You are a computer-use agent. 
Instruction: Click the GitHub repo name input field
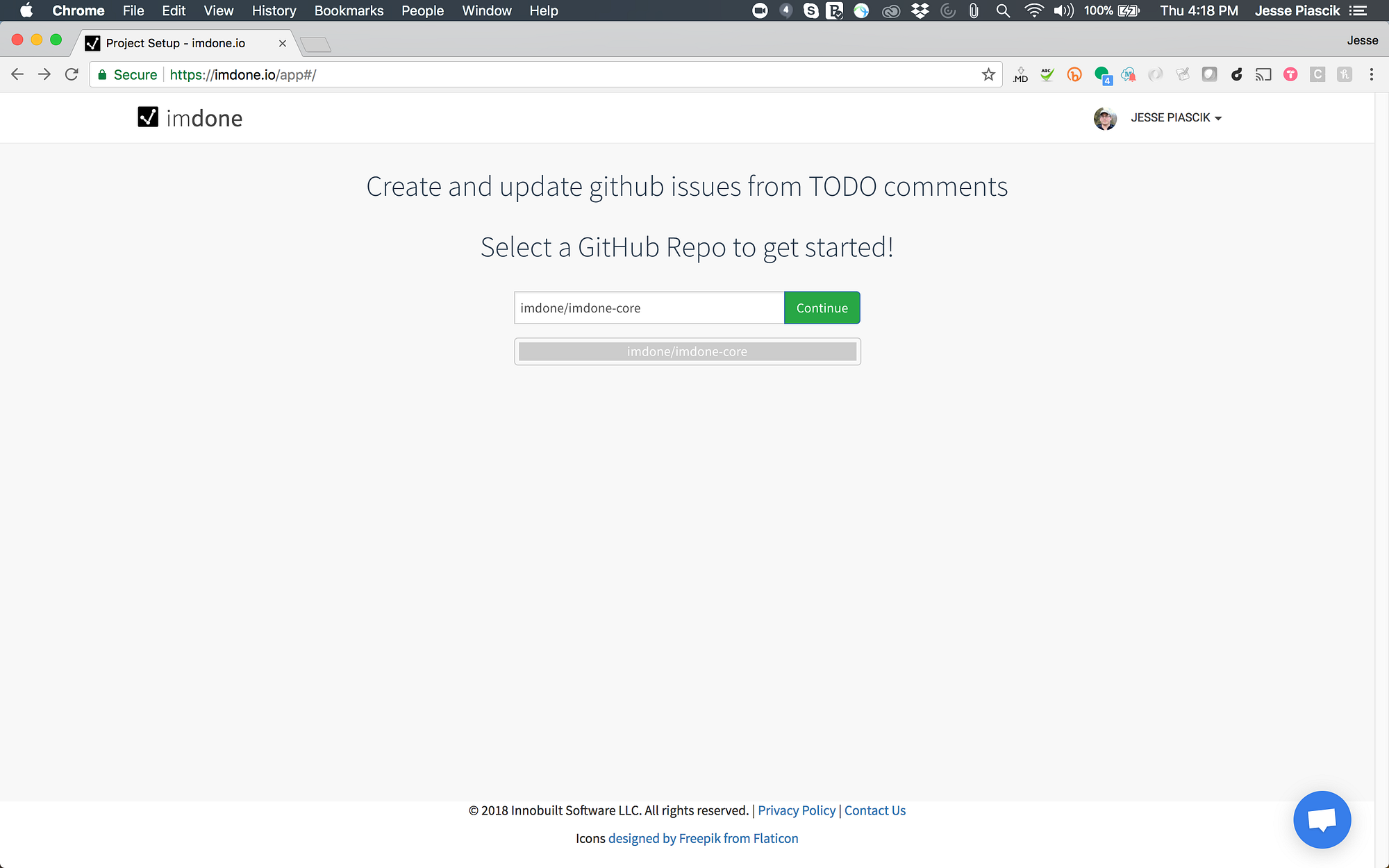(649, 308)
